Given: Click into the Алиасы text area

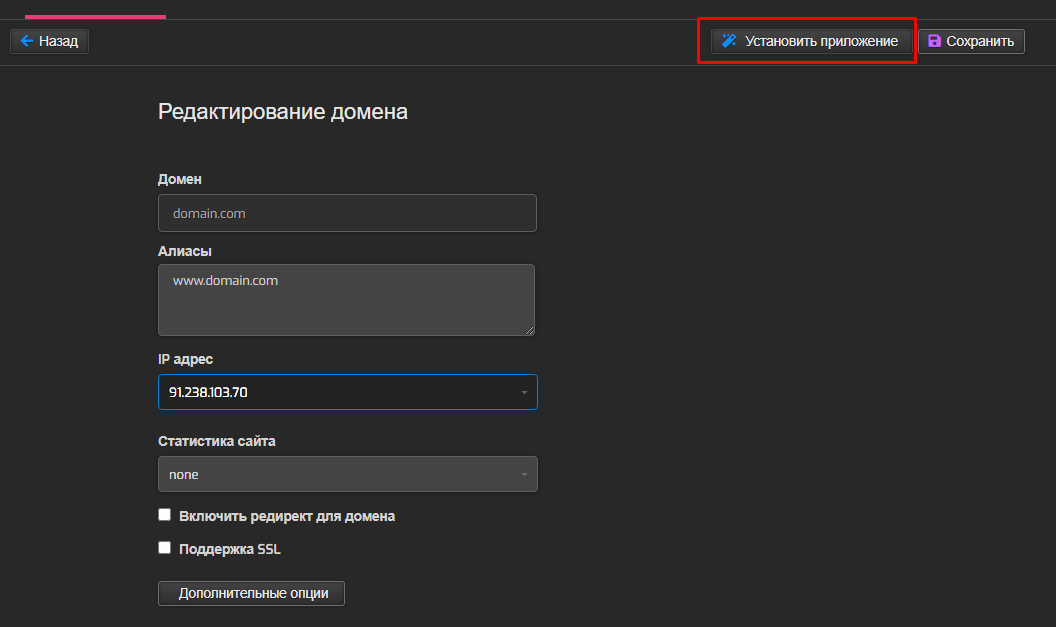Looking at the screenshot, I should tap(346, 300).
